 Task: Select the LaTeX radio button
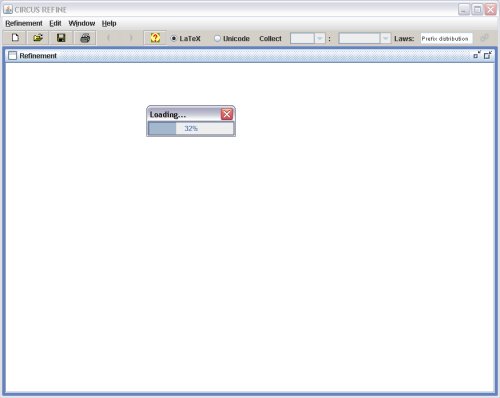pos(173,39)
